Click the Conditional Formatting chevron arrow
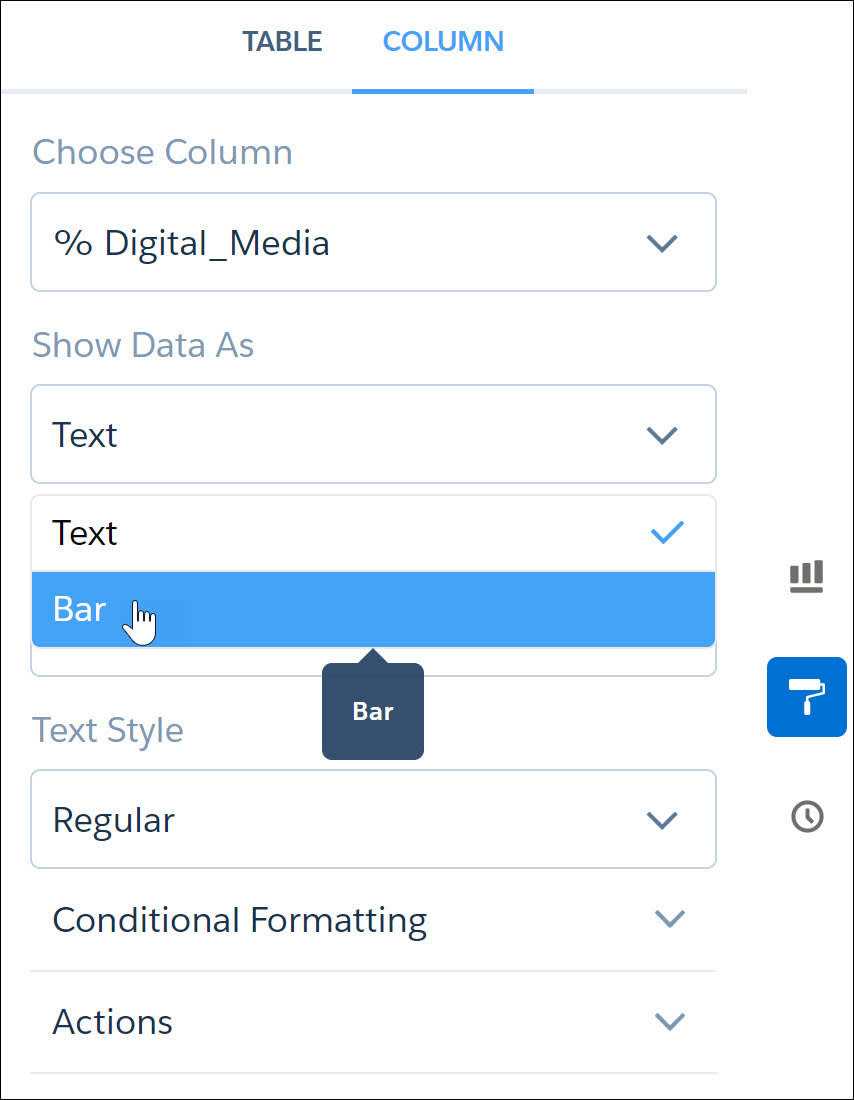Viewport: 854px width, 1100px height. point(669,918)
